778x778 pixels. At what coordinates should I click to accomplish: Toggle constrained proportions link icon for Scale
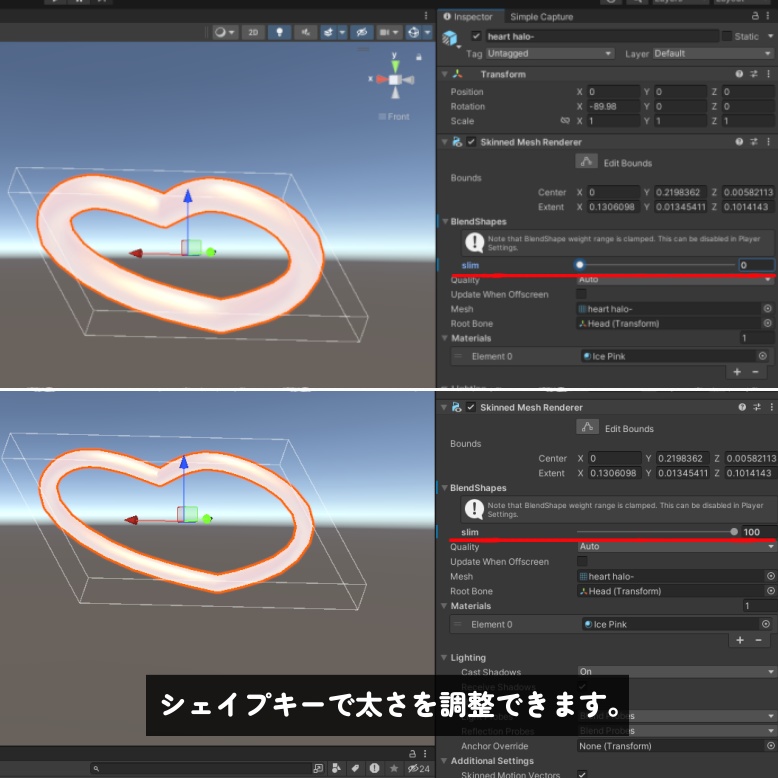[565, 121]
